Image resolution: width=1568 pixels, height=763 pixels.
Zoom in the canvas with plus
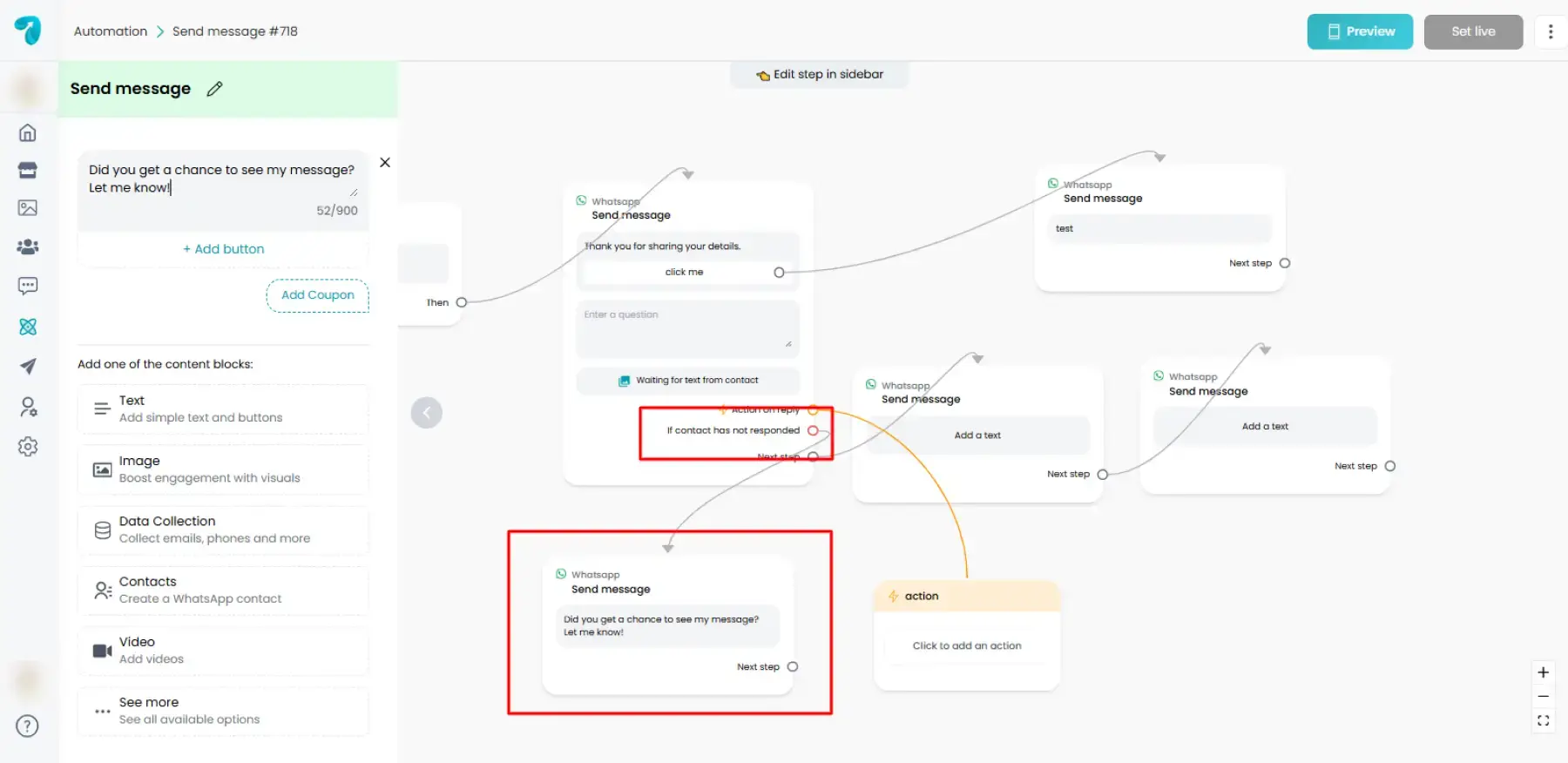pyautogui.click(x=1543, y=672)
